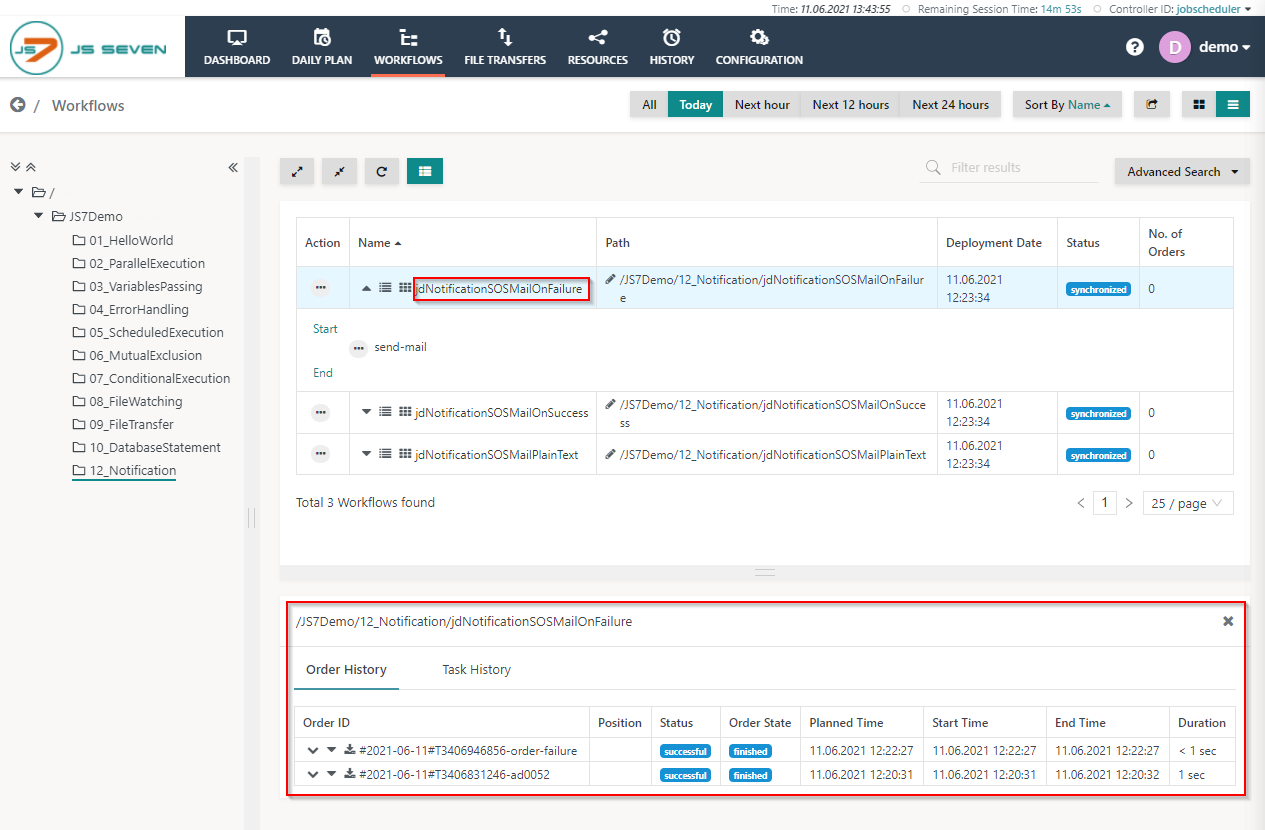Go to page 1
The width and height of the screenshot is (1265, 830).
1104,503
